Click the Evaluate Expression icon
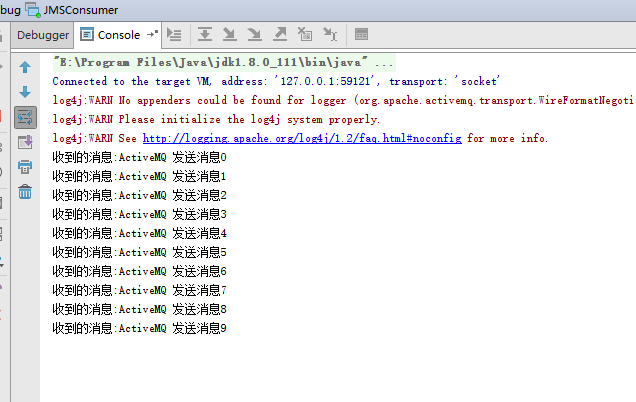636x402 pixels. pyautogui.click(x=361, y=34)
